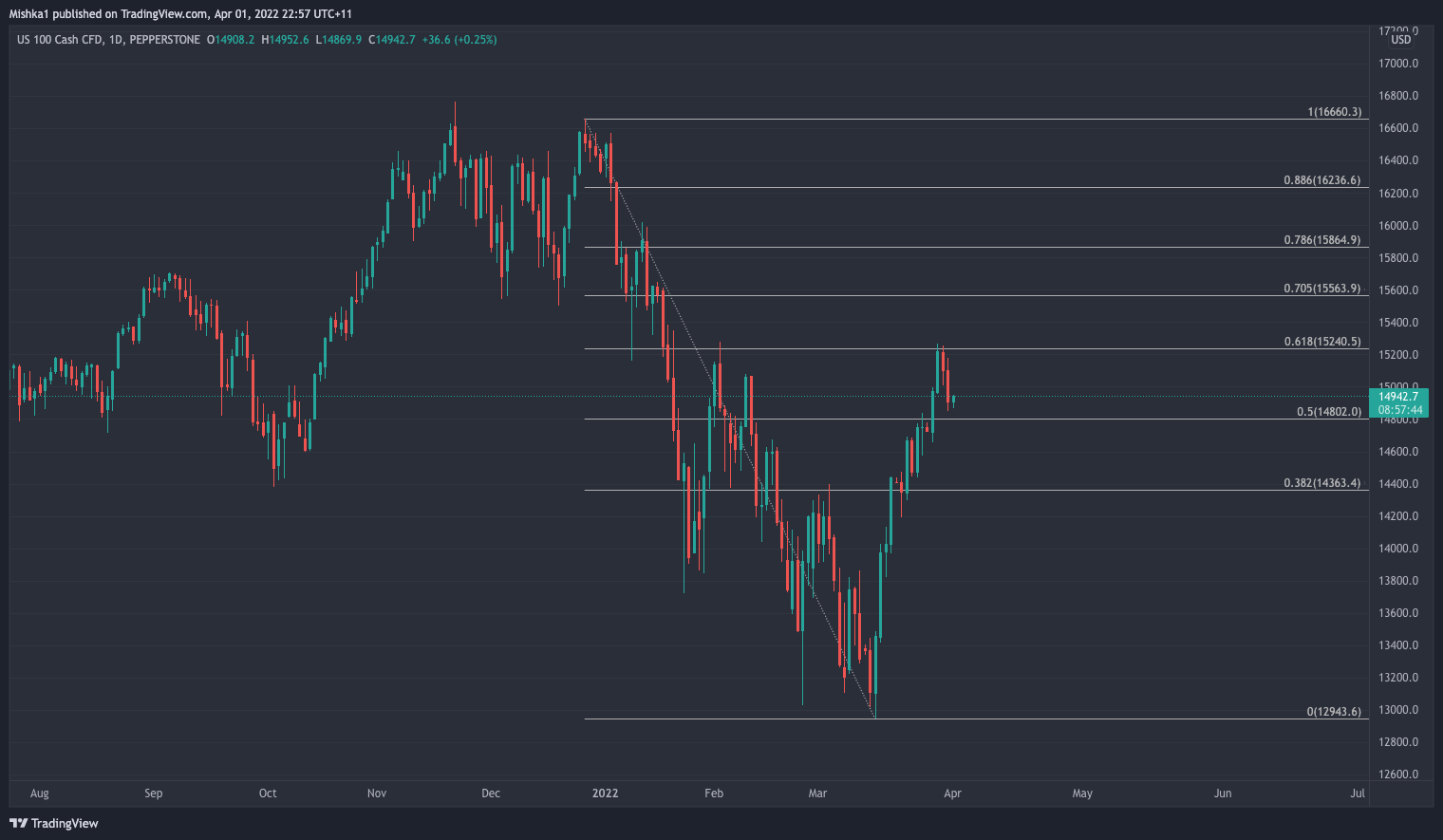This screenshot has height=840, width=1443.
Task: Click the 2022 label on time axis
Action: pos(605,793)
